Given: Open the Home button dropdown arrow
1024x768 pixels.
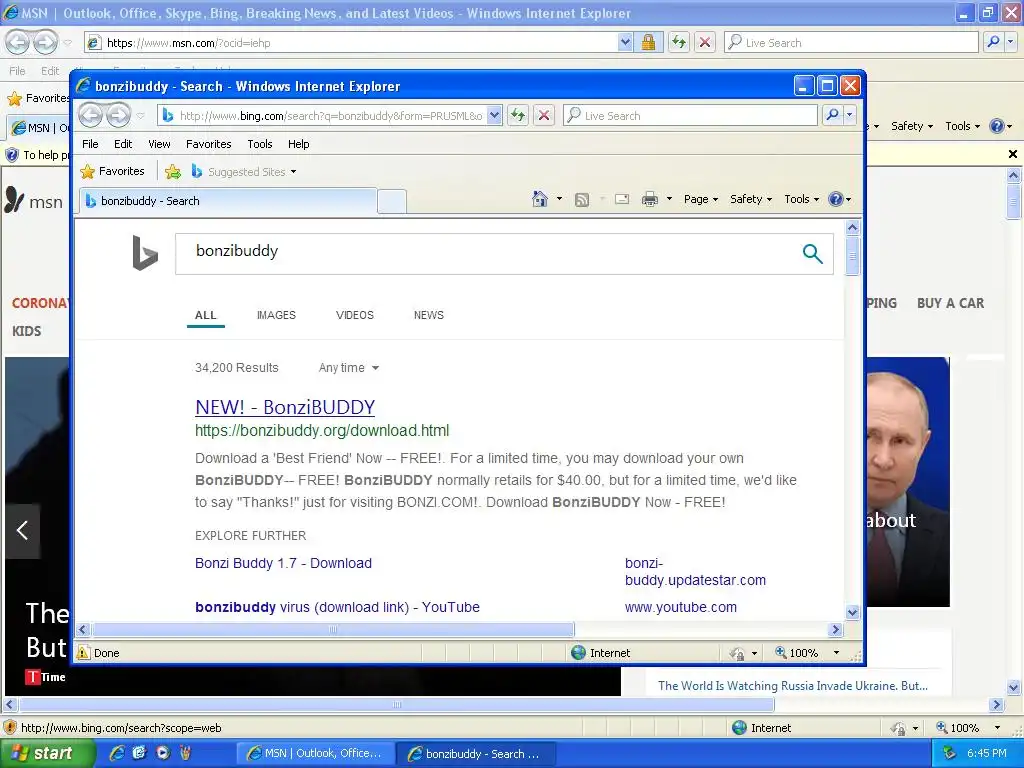Looking at the screenshot, I should pos(559,199).
